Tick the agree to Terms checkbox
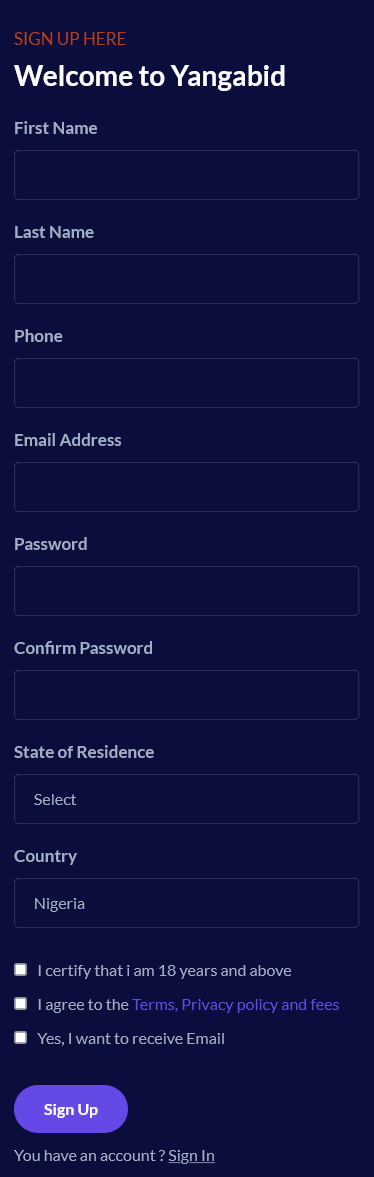The image size is (374, 1177). coord(21,1004)
